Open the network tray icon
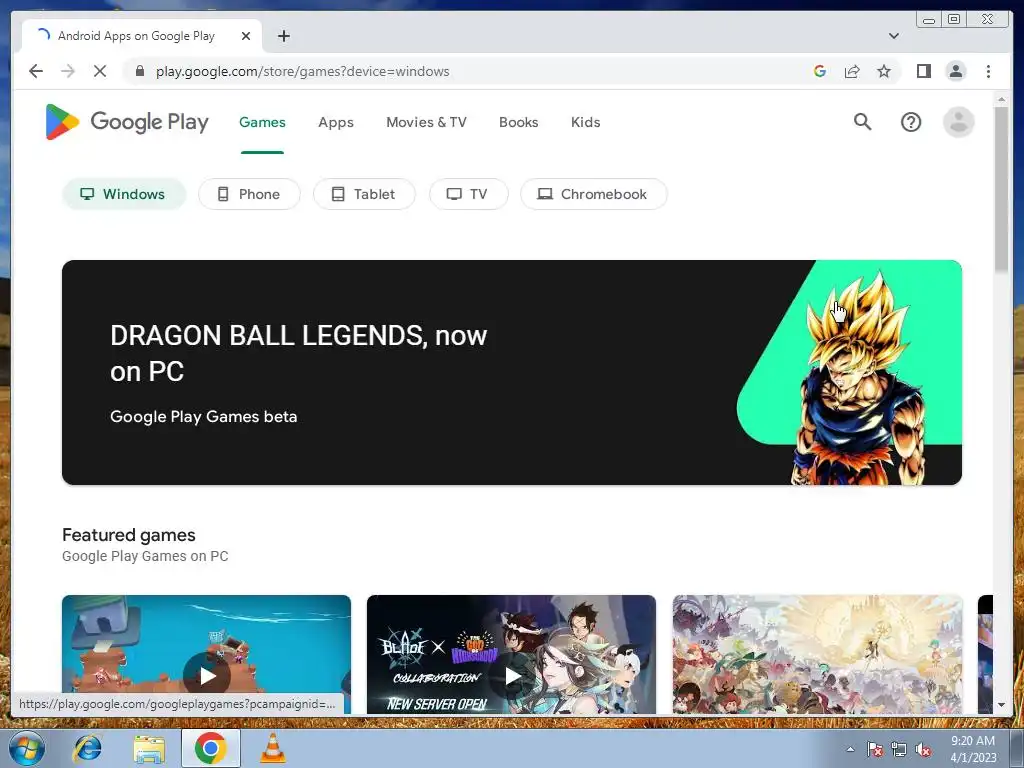 click(899, 749)
